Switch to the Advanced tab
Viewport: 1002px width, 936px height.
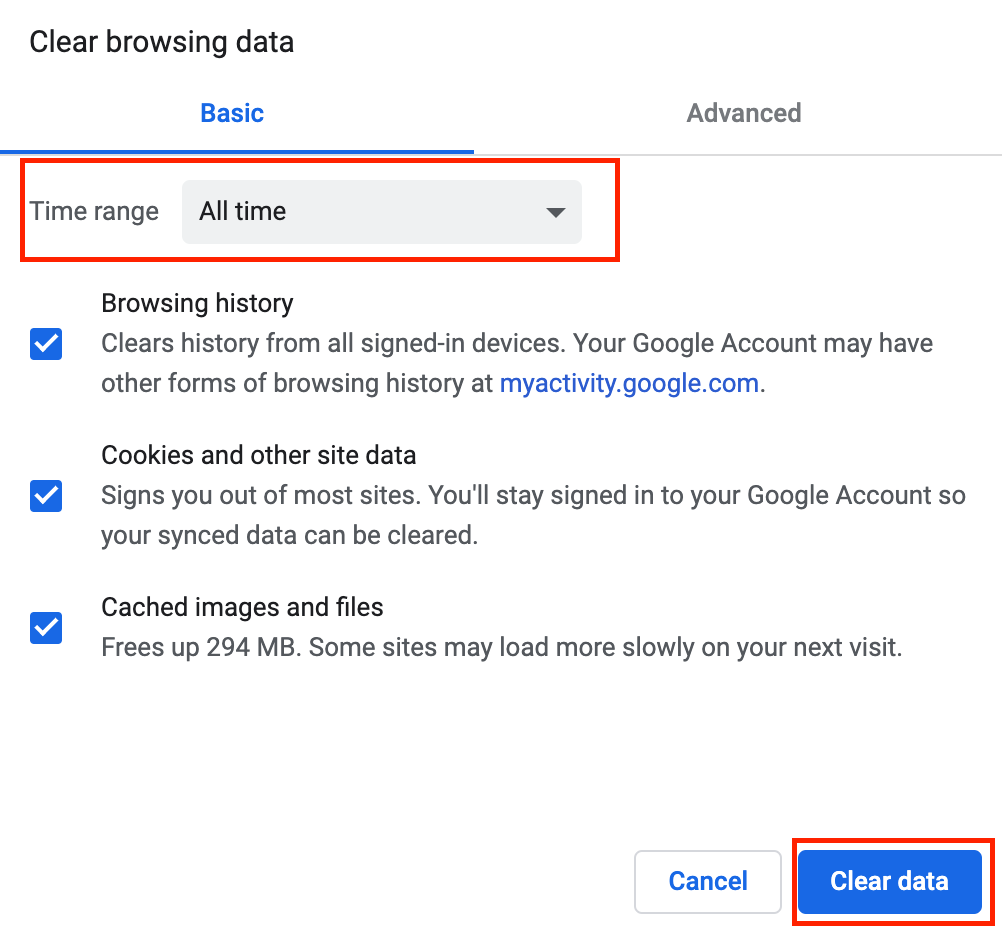tap(743, 113)
